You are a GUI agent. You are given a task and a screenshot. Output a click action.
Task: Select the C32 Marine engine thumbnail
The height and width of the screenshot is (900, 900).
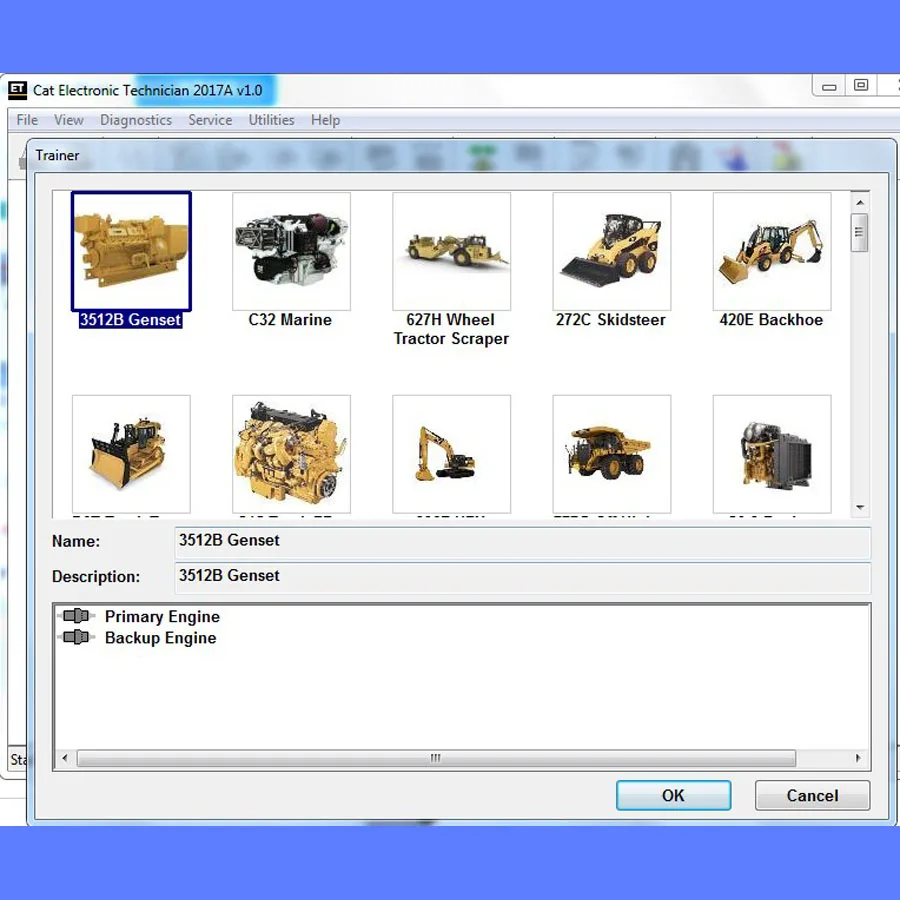292,251
